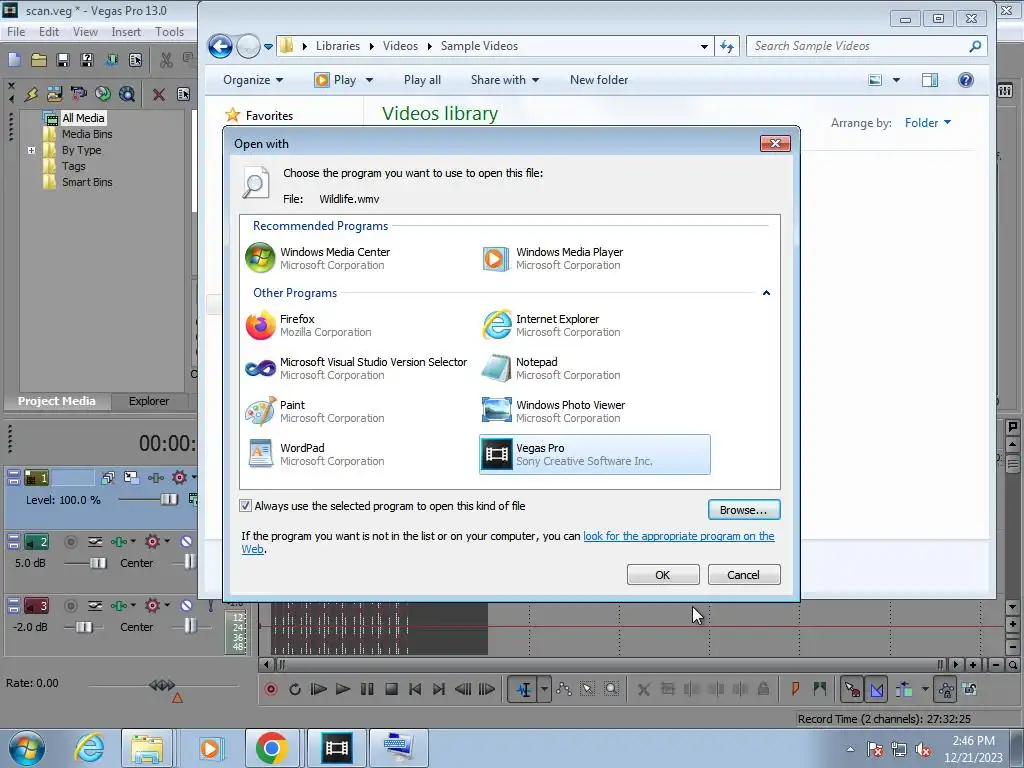Select the Zoom Edit magnifier tool

[611, 689]
